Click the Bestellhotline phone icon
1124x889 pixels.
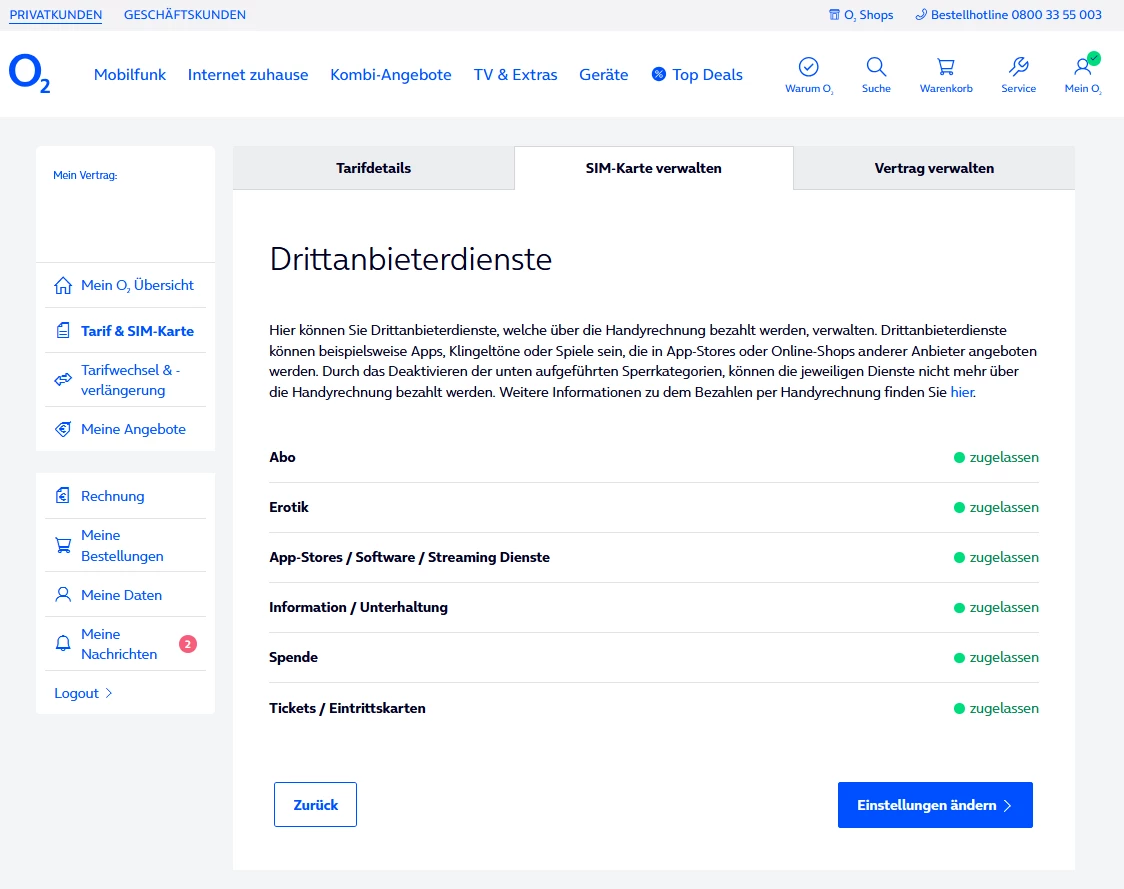[921, 14]
